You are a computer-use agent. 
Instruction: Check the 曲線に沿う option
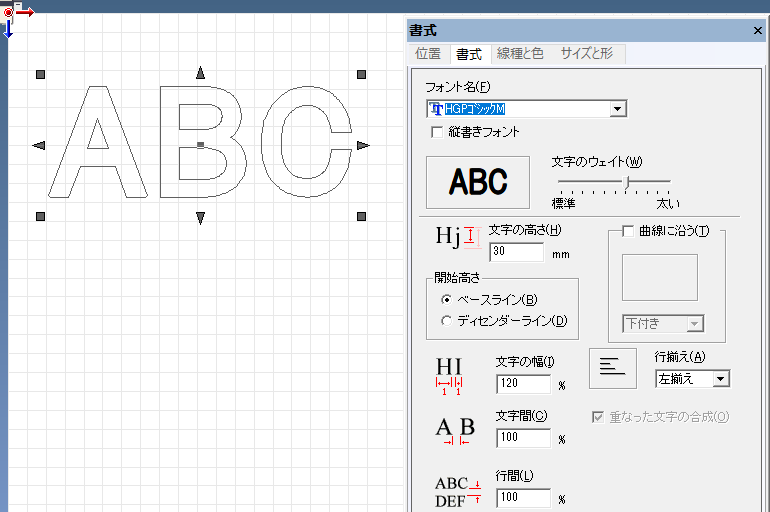(628, 231)
